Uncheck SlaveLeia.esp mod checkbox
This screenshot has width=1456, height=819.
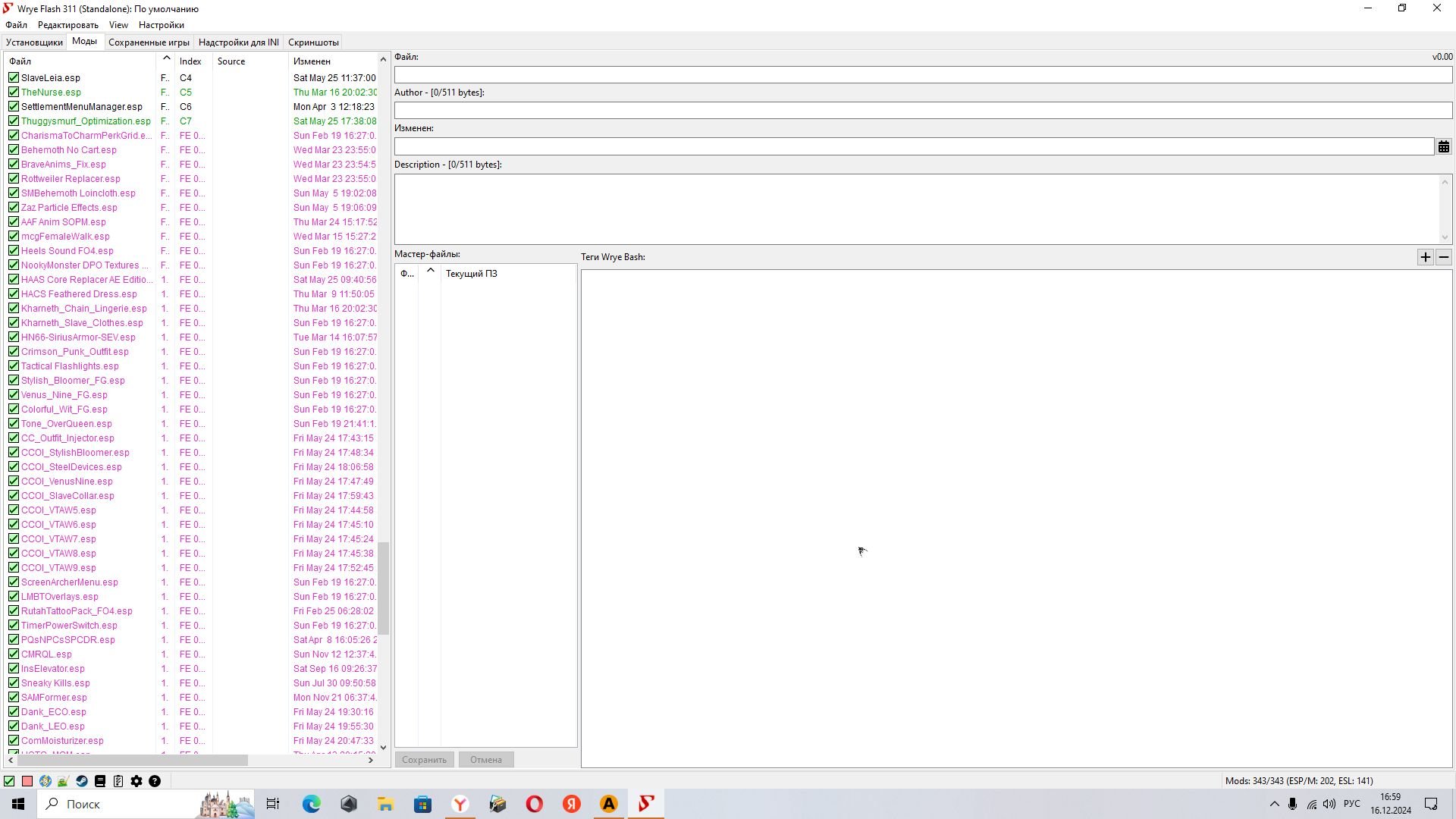point(14,77)
